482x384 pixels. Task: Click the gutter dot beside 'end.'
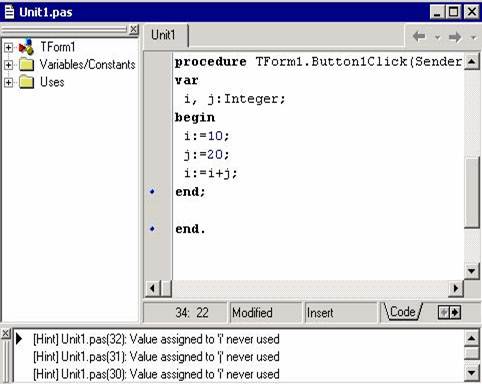coord(152,229)
